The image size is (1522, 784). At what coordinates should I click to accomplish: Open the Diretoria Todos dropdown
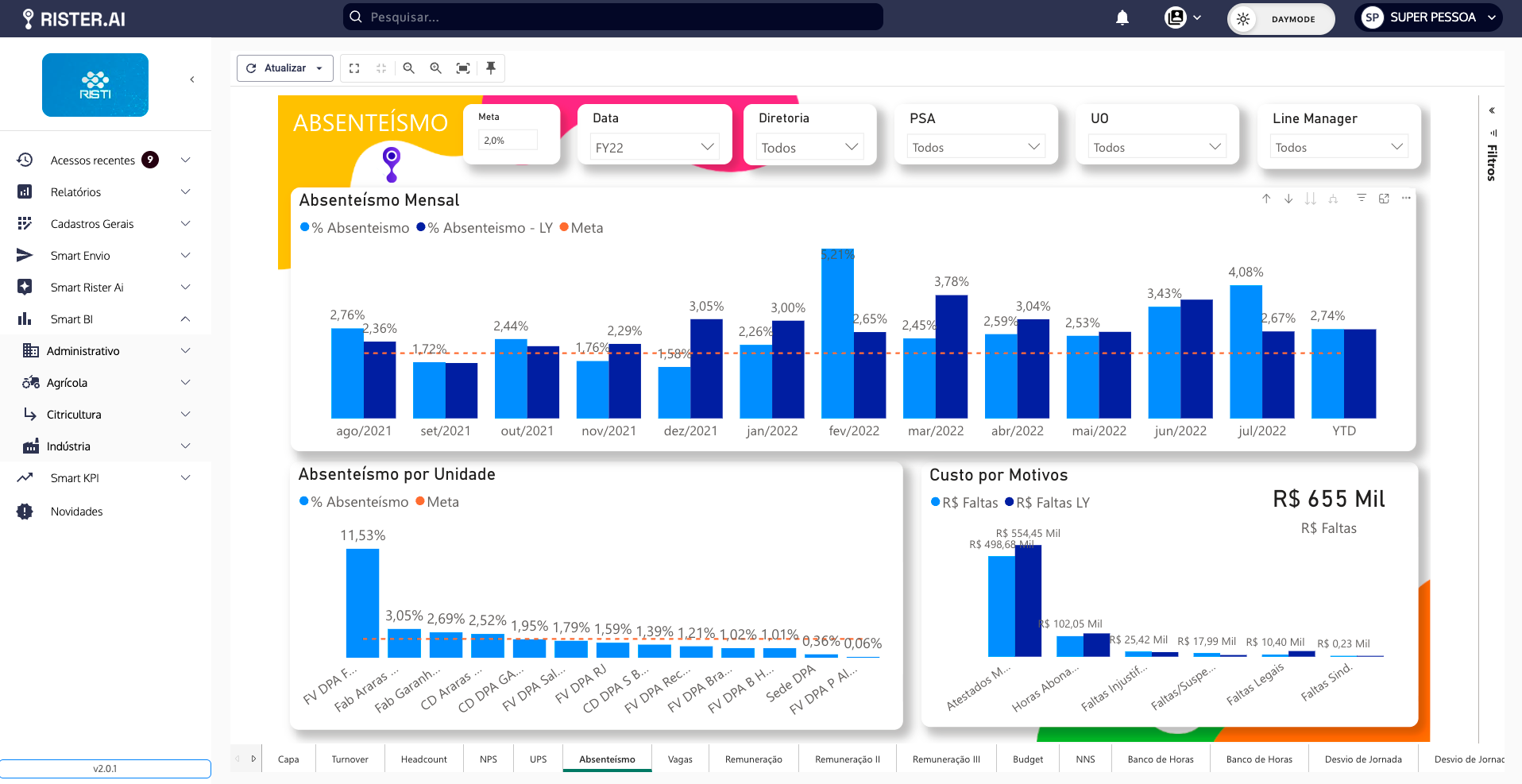point(809,147)
